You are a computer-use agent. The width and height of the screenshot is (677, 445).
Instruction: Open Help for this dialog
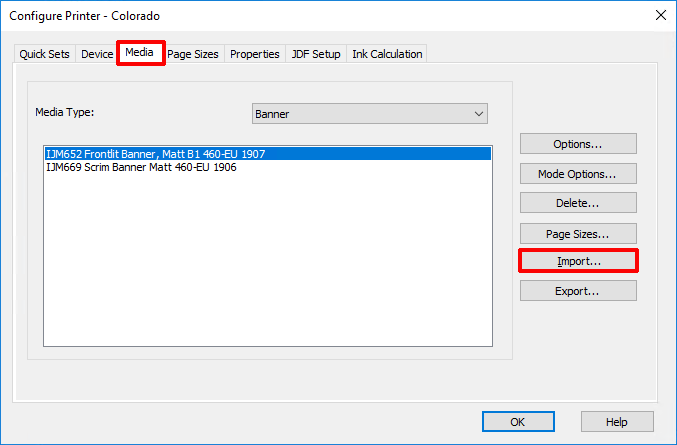[x=617, y=421]
